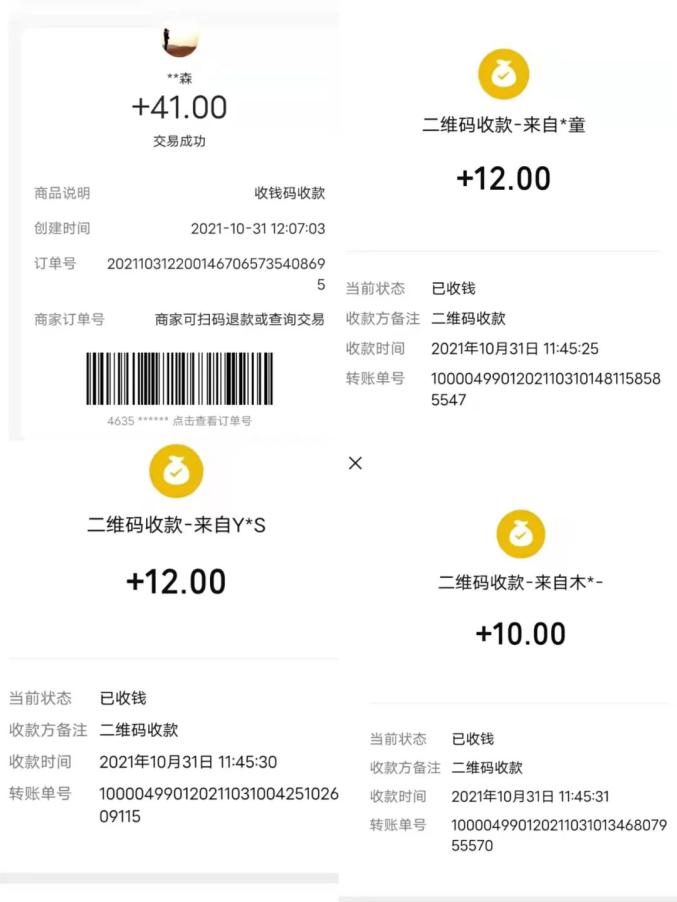Select the order number starting with 20211031220014
The width and height of the screenshot is (677, 902).
pos(216,273)
